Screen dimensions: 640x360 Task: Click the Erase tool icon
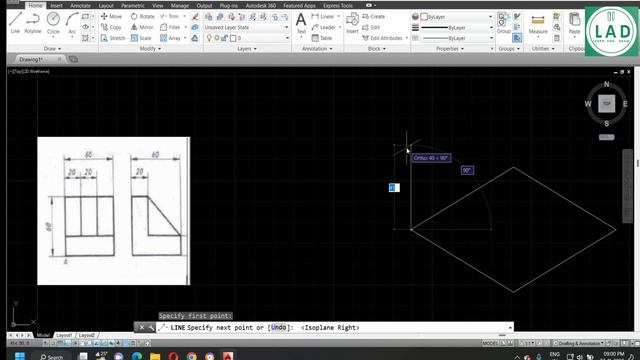coord(195,16)
